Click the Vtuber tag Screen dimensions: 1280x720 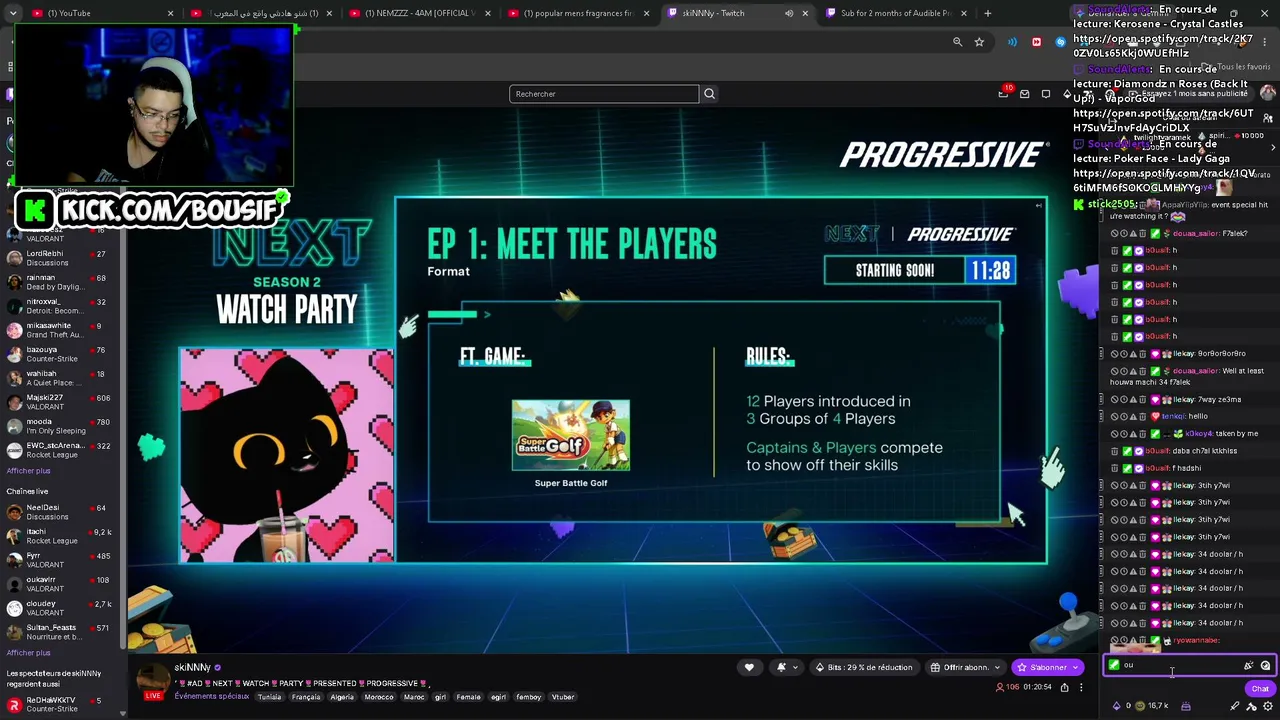coord(563,697)
